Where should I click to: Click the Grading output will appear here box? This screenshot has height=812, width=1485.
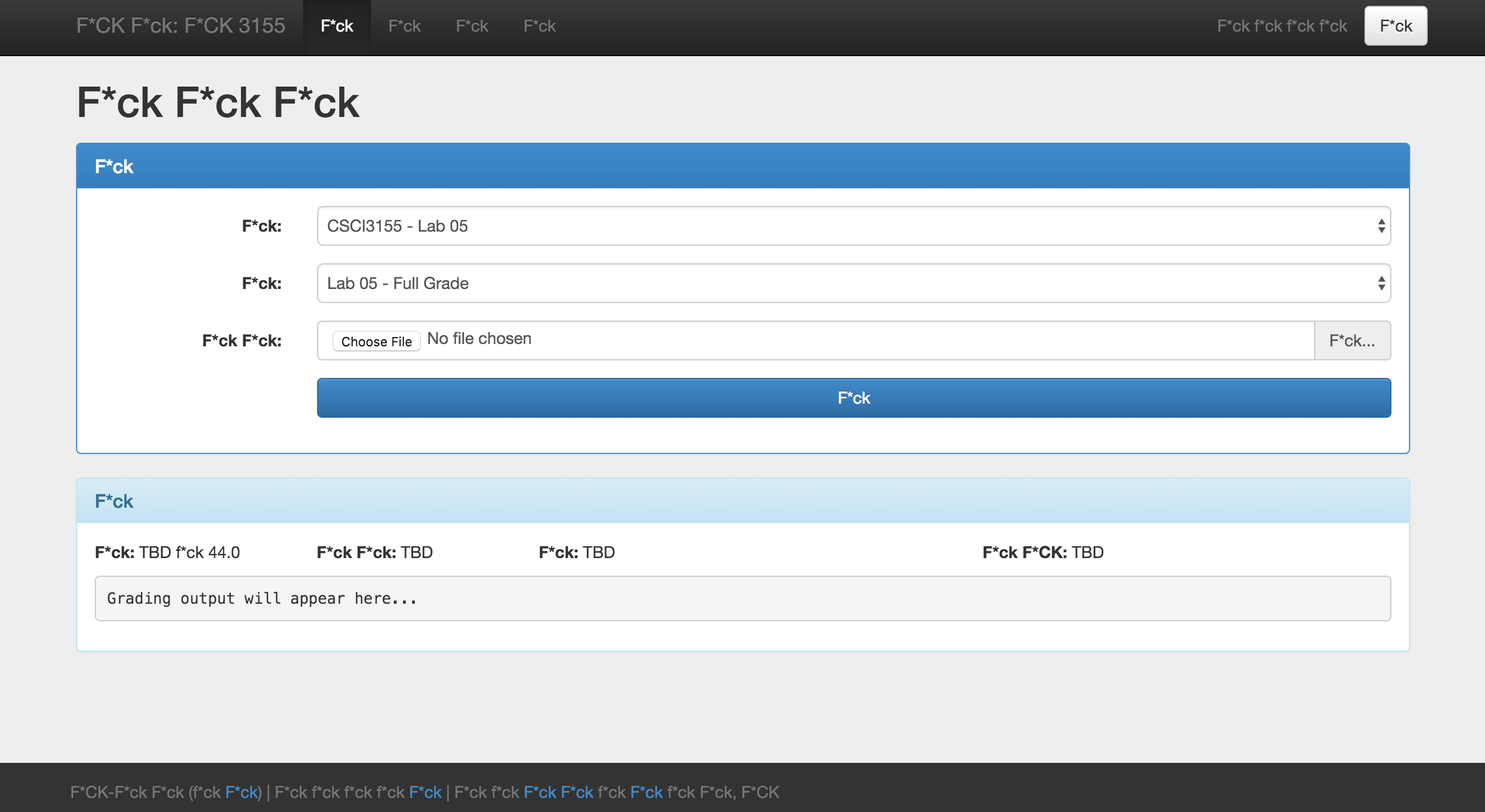coord(742,598)
